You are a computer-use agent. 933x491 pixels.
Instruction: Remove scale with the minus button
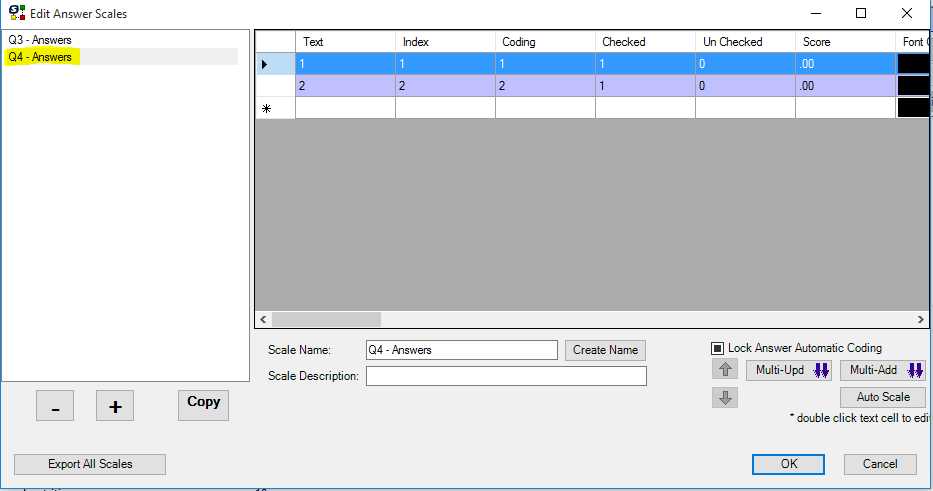point(55,406)
